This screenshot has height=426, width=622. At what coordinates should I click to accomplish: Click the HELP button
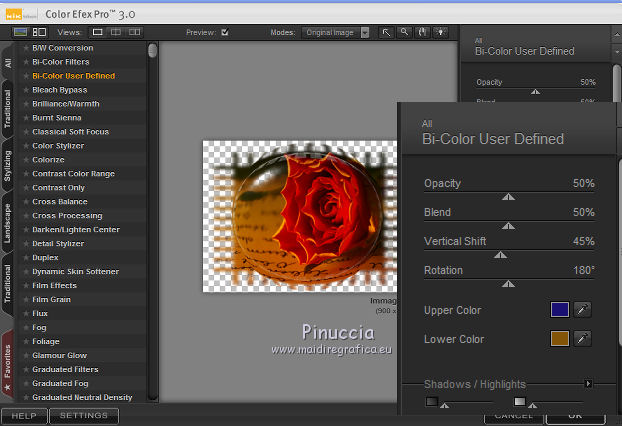pyautogui.click(x=23, y=415)
